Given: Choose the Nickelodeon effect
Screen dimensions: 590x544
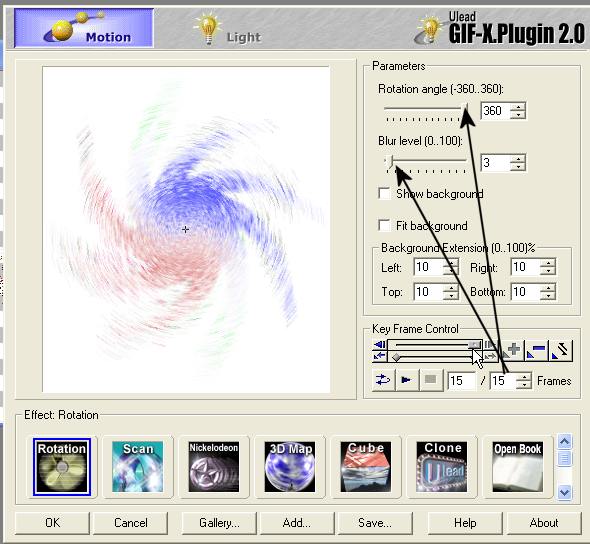Looking at the screenshot, I should pyautogui.click(x=214, y=467).
